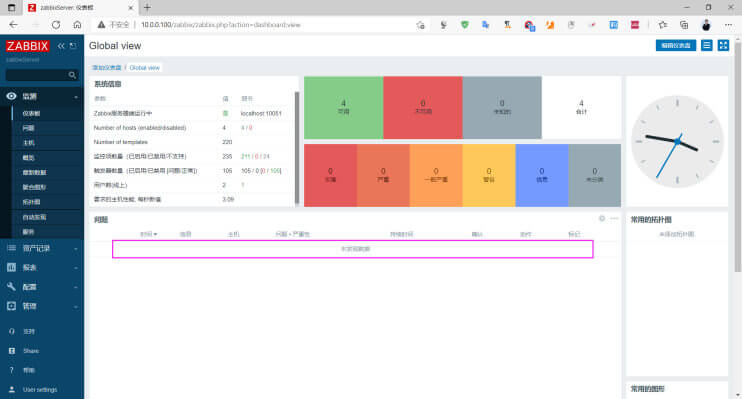Open the problems widget gear settings

[602, 218]
